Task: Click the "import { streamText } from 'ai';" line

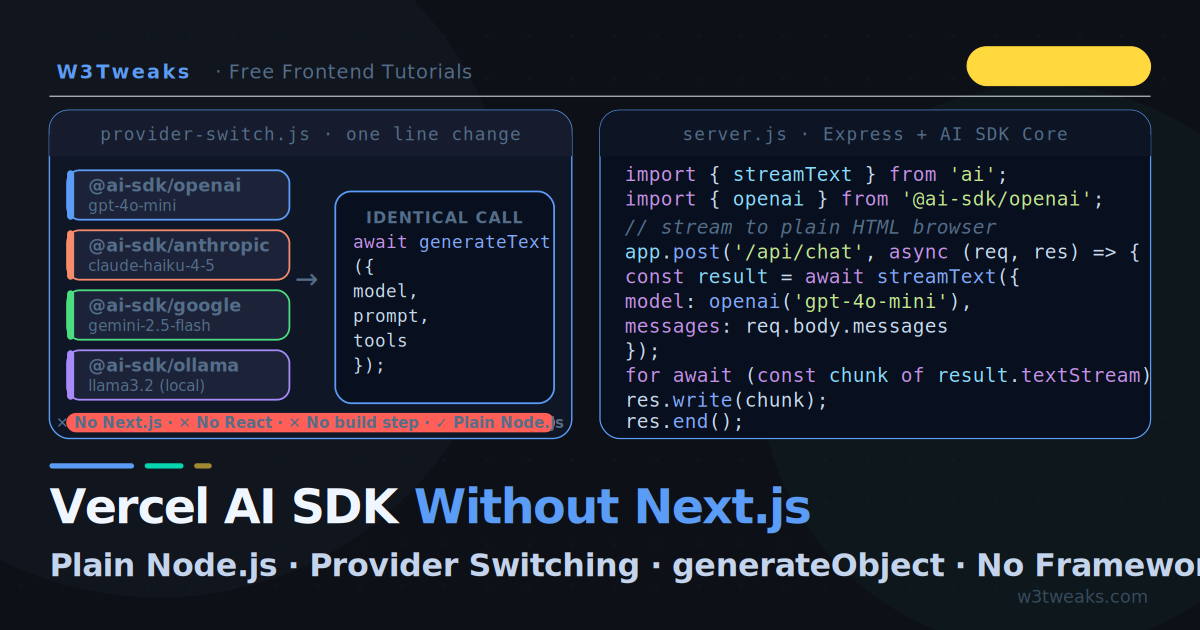Action: (x=816, y=175)
